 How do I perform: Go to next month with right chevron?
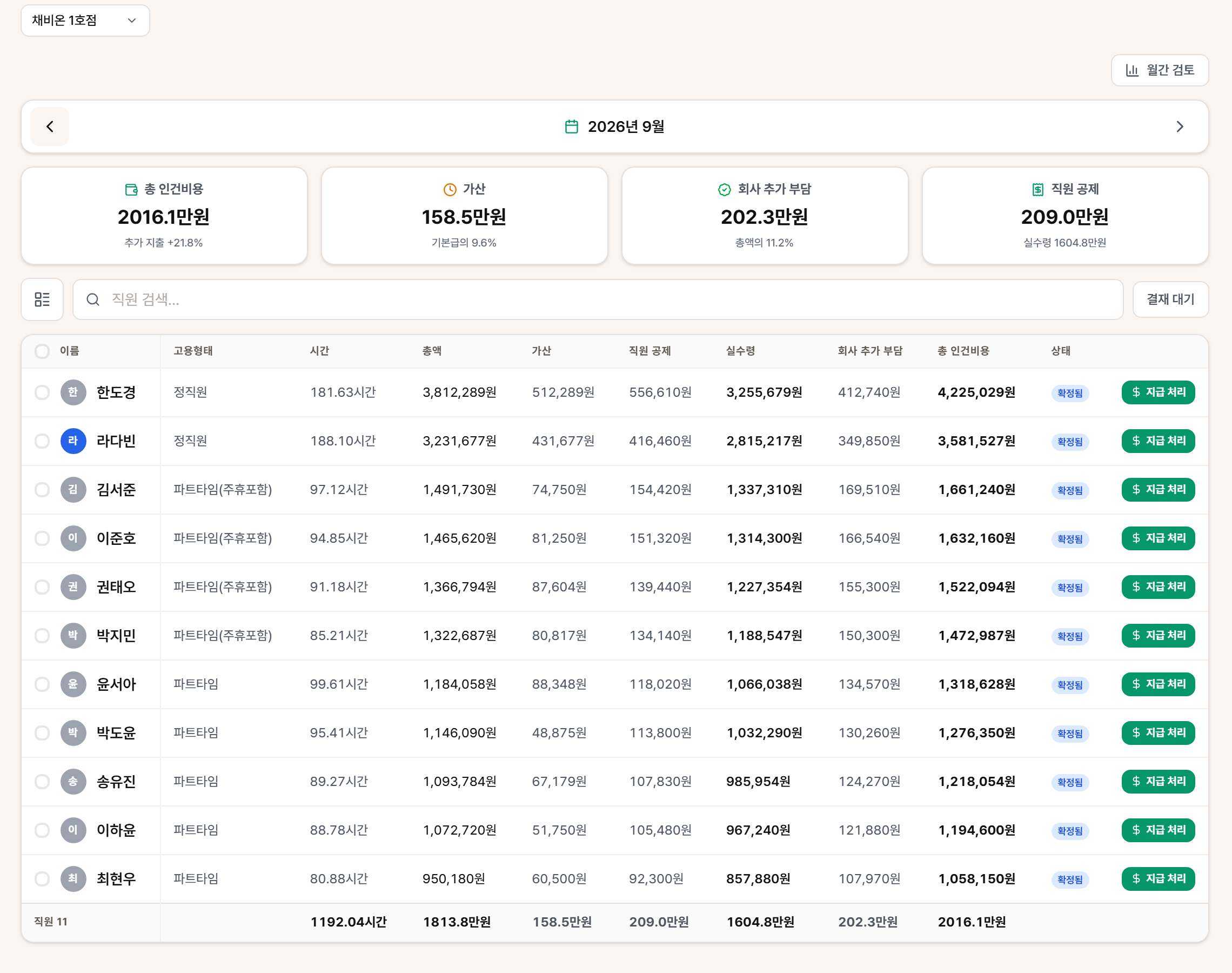coord(1180,126)
